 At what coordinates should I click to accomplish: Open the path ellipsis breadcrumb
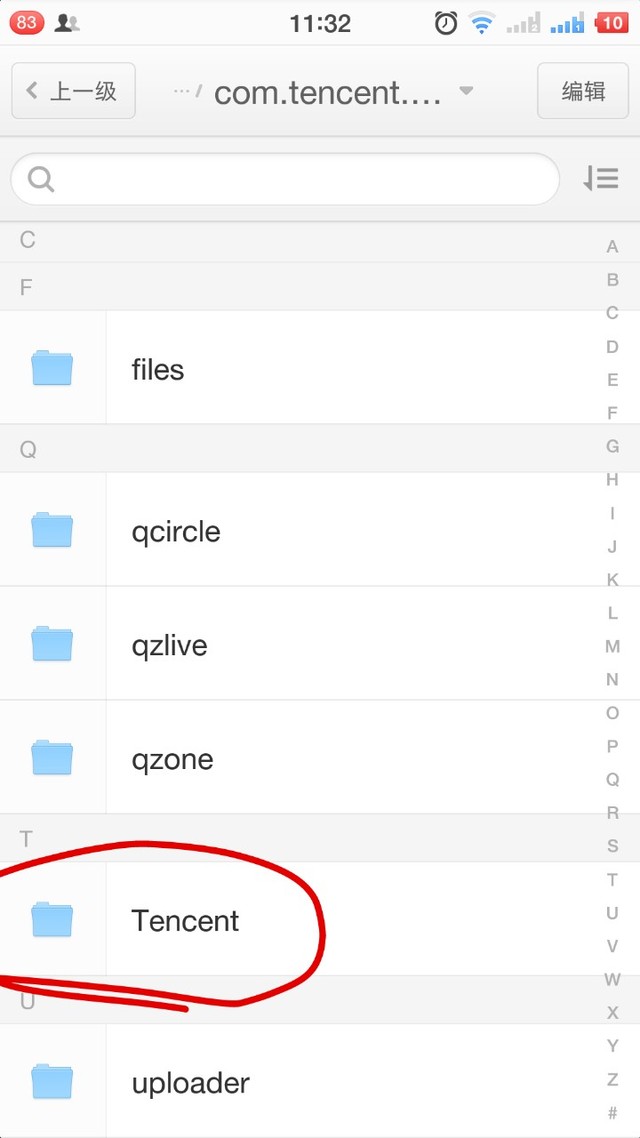[x=184, y=91]
